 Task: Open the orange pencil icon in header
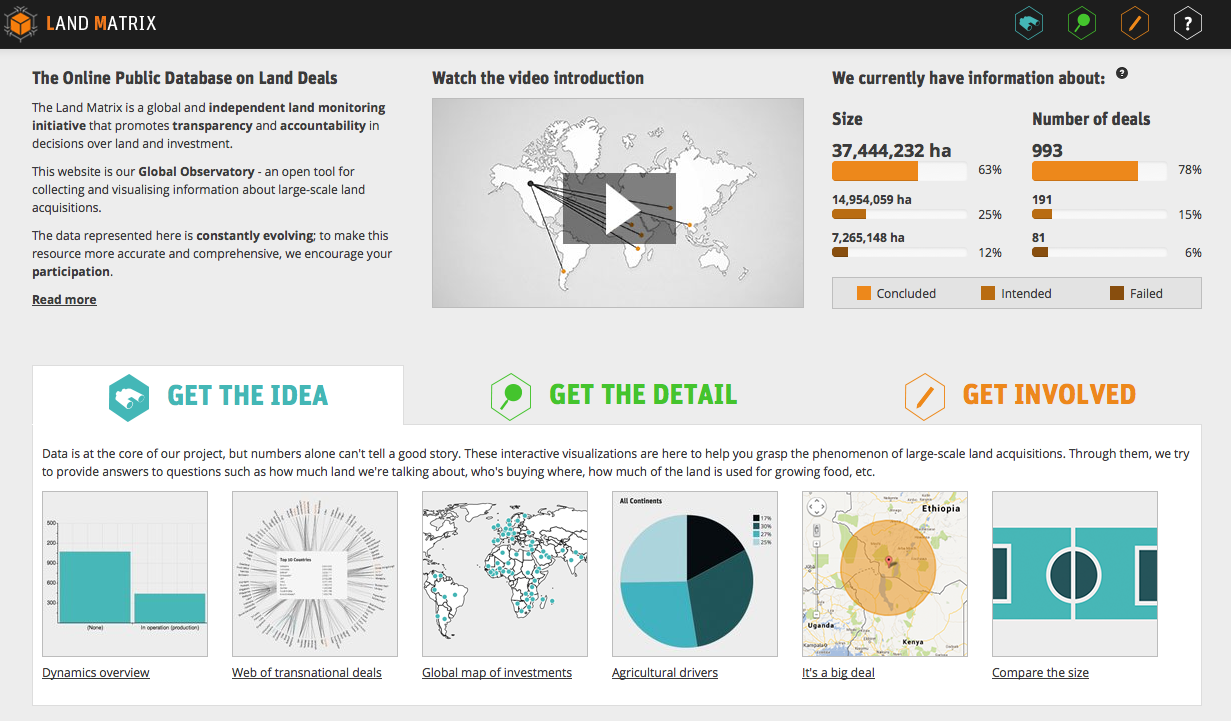1134,24
